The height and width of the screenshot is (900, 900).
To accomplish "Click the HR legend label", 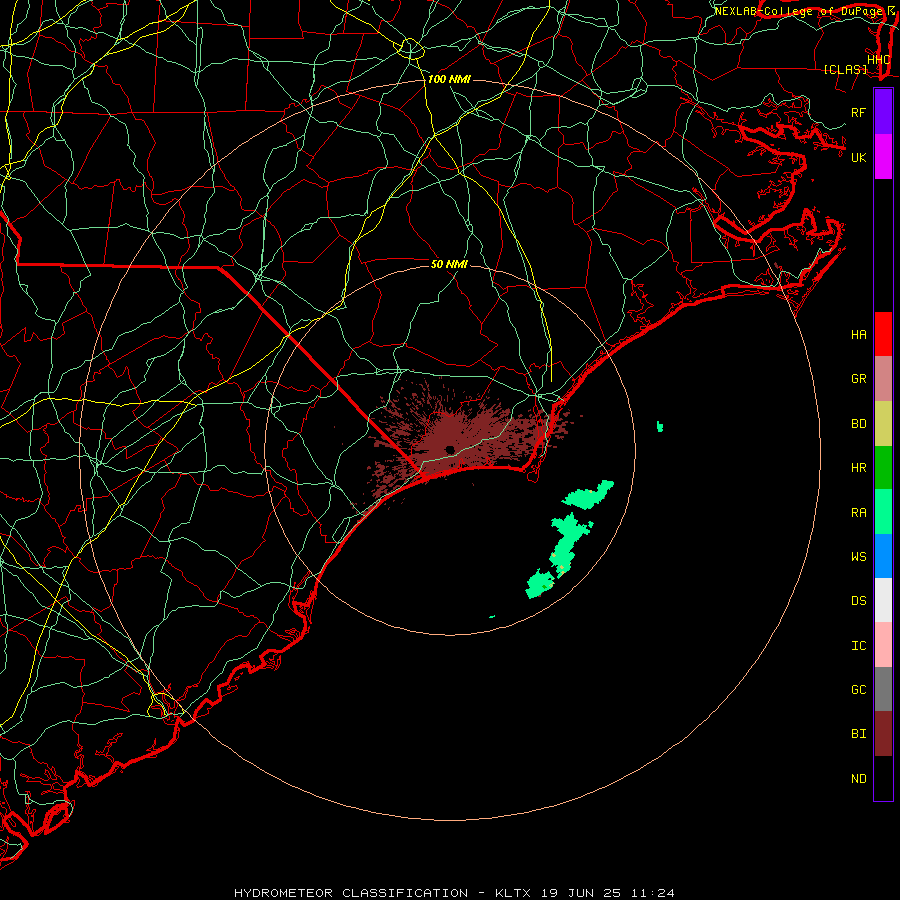I will click(858, 468).
